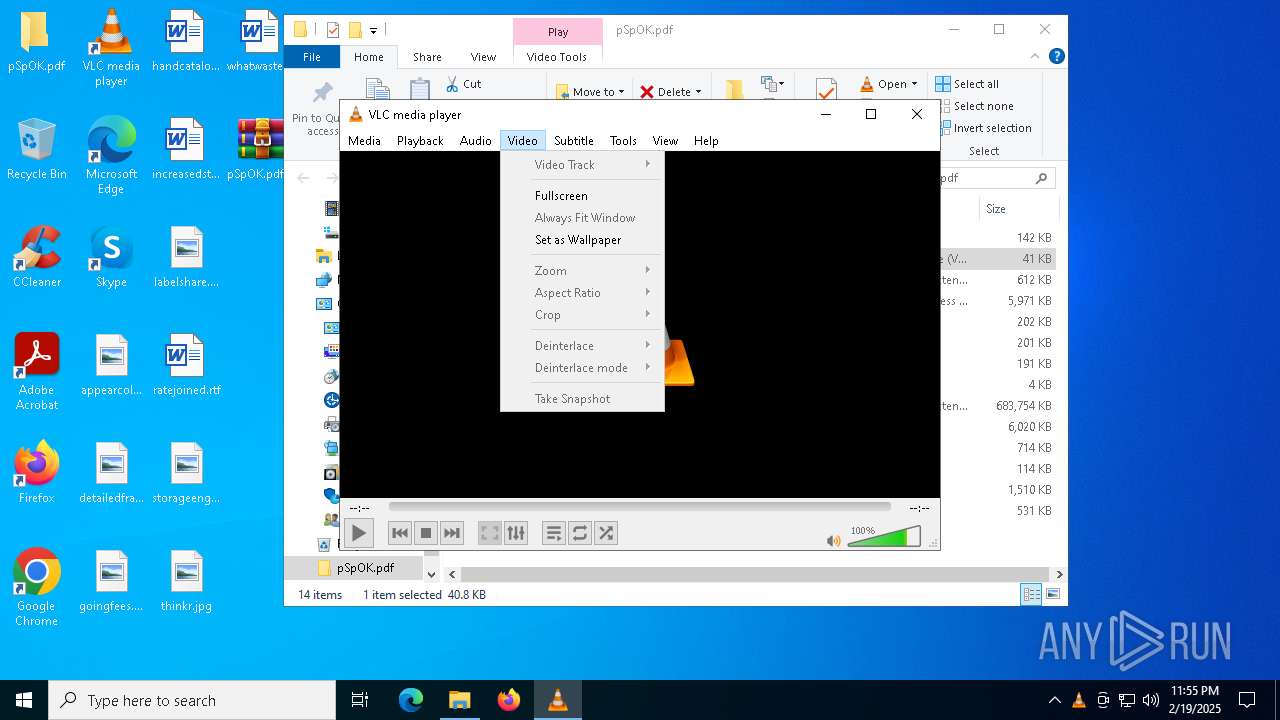The height and width of the screenshot is (720, 1280).
Task: Select Take Snapshot menu entry
Action: pyautogui.click(x=582, y=399)
